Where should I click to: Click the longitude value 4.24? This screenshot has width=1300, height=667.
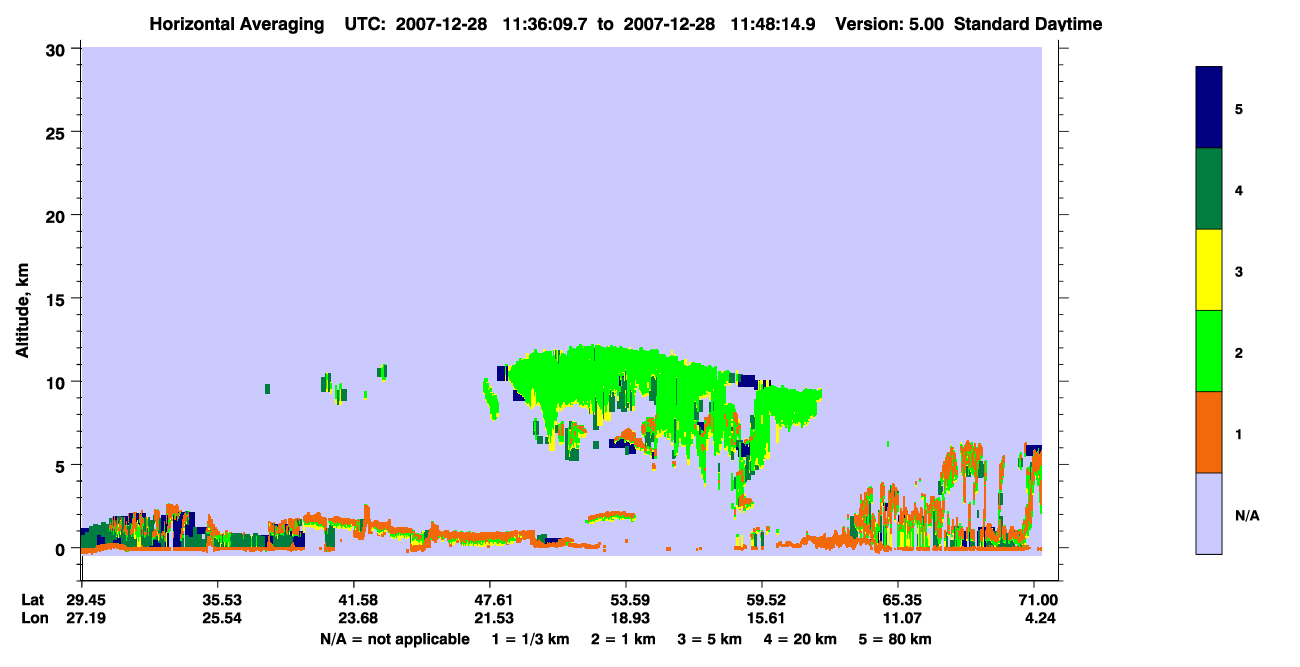click(1038, 619)
